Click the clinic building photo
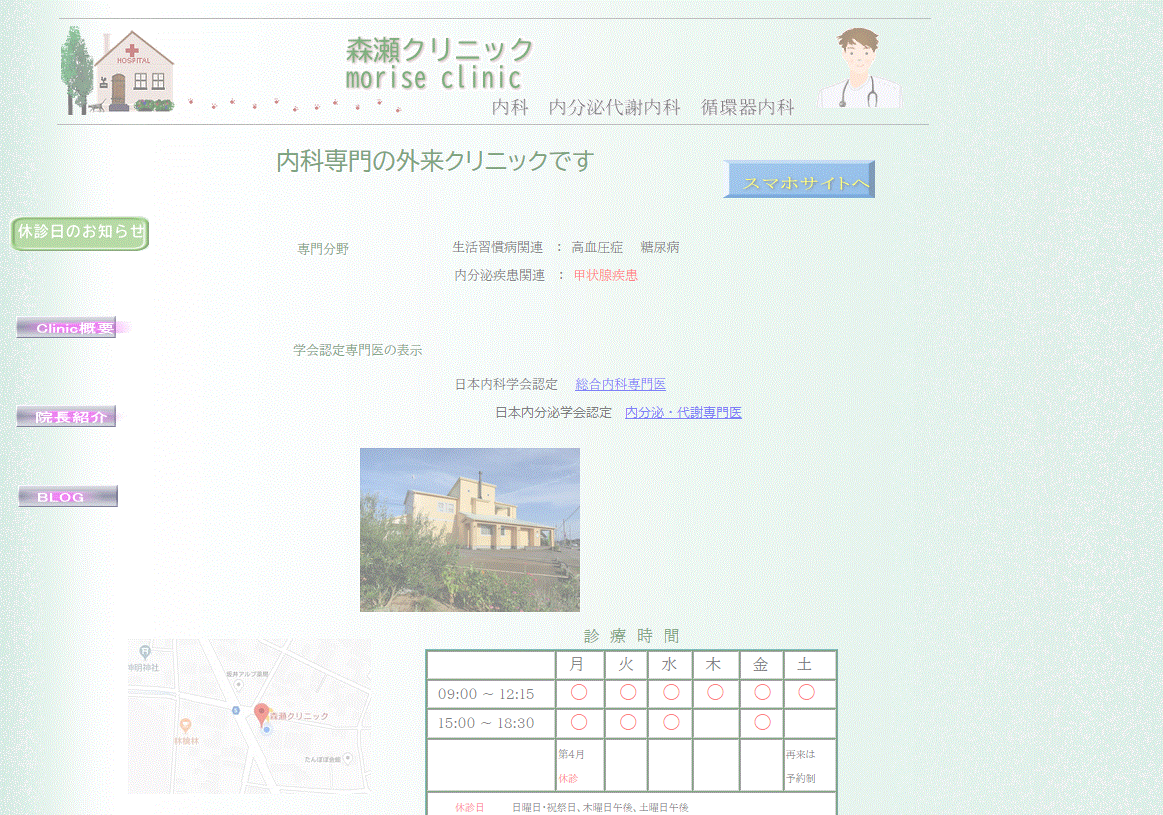 click(469, 529)
